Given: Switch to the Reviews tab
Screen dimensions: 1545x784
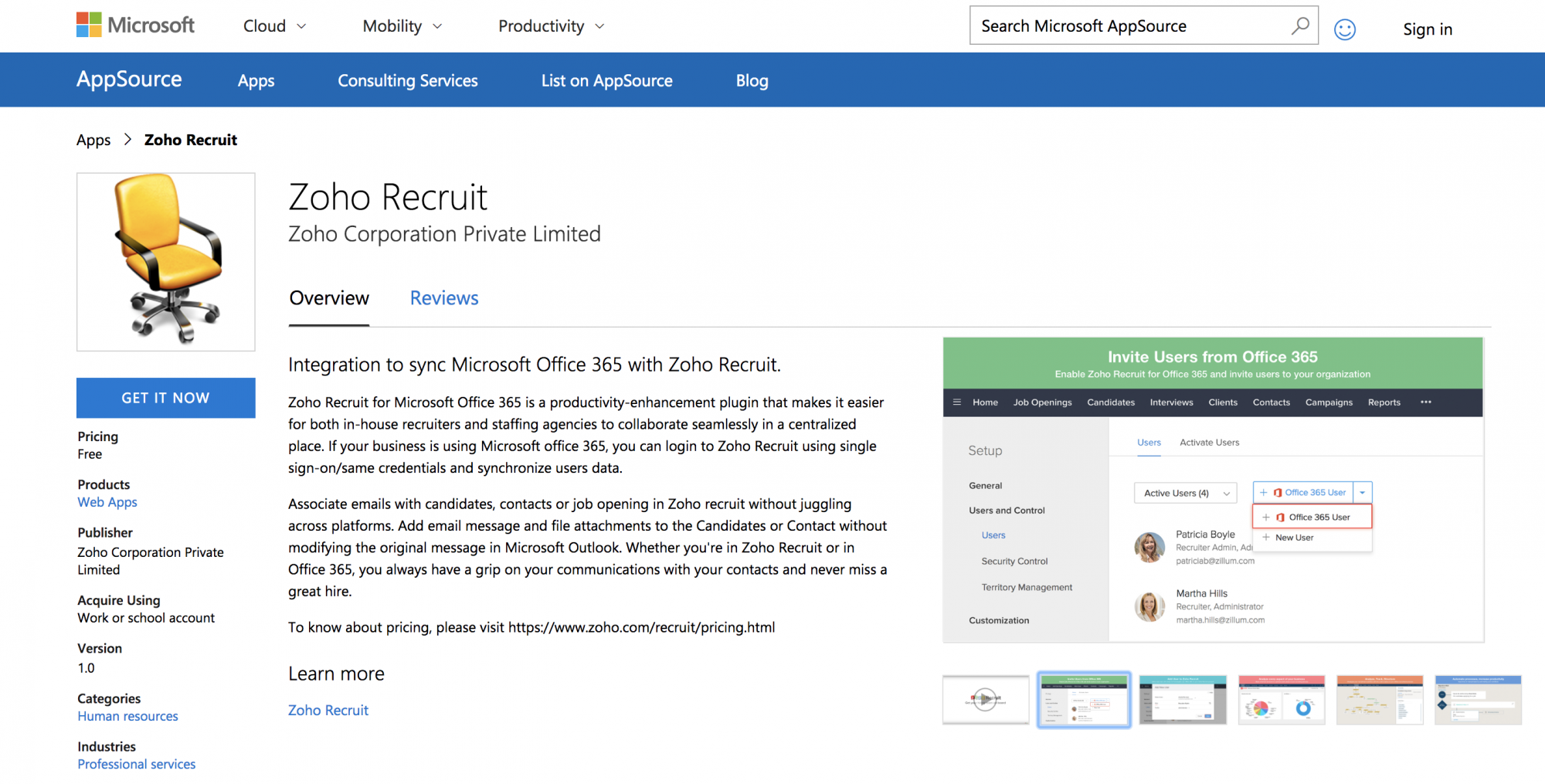Looking at the screenshot, I should click(x=444, y=298).
